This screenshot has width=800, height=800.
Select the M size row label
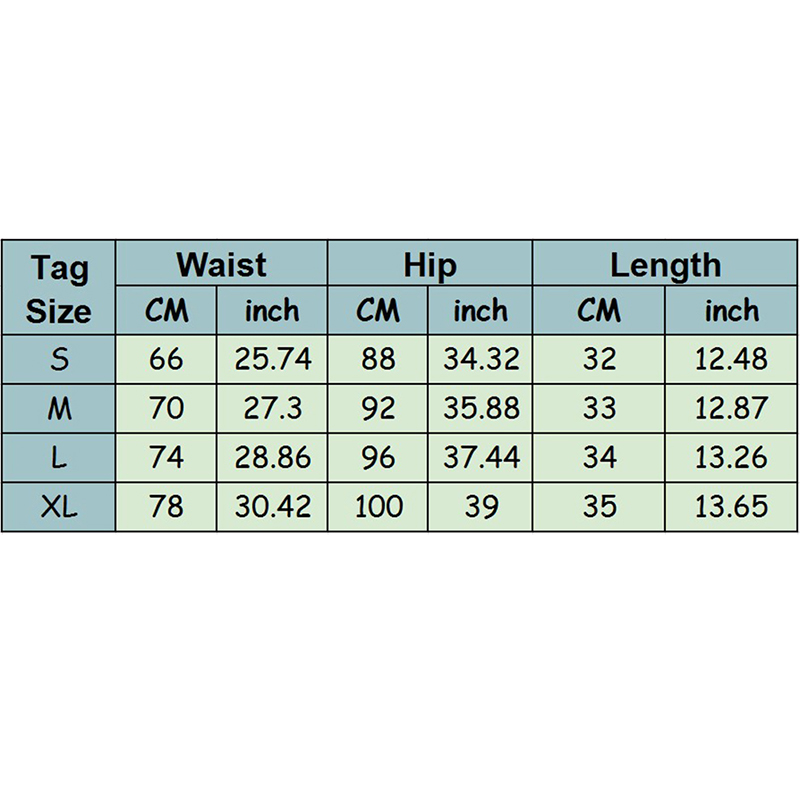59,408
